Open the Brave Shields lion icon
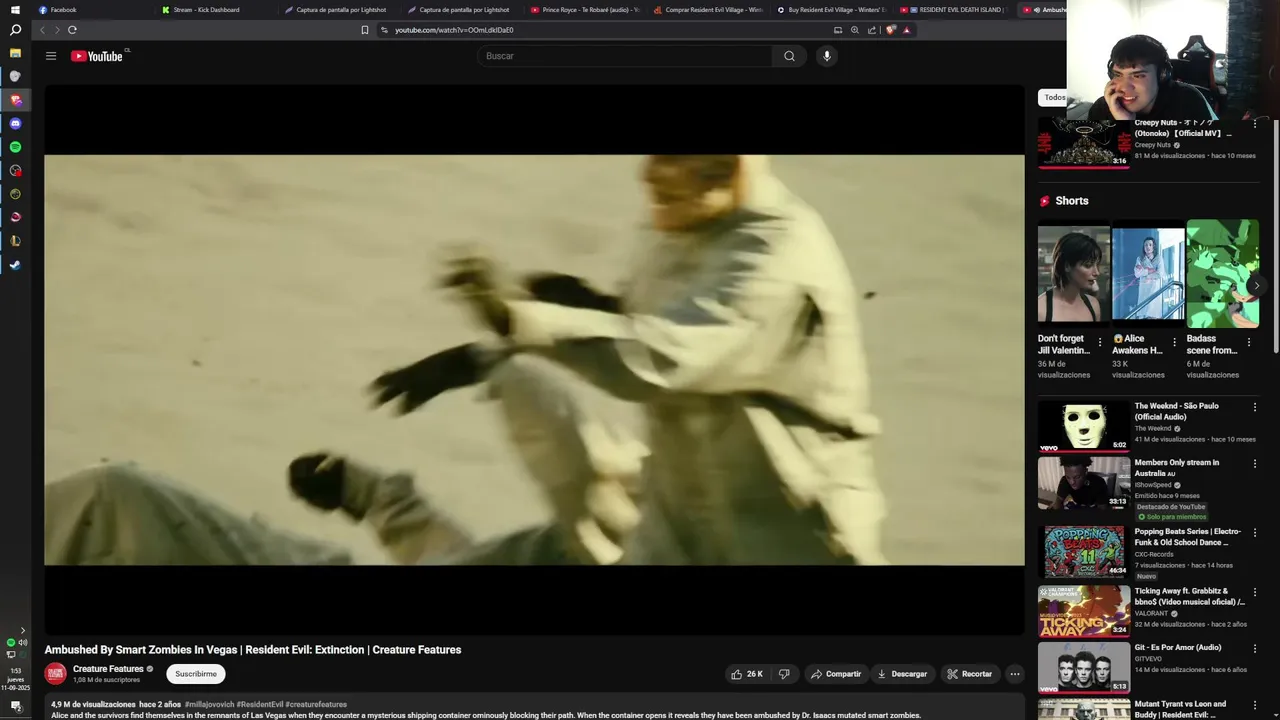The width and height of the screenshot is (1280, 720). (x=891, y=30)
